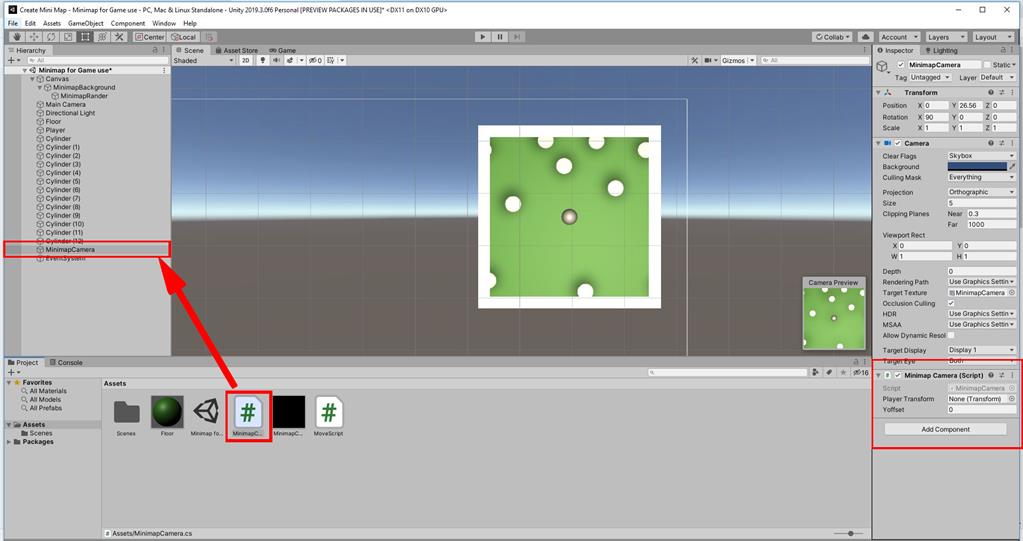Image resolution: width=1023 pixels, height=541 pixels.
Task: Open Projection Orthographic dropdown
Action: [x=981, y=192]
